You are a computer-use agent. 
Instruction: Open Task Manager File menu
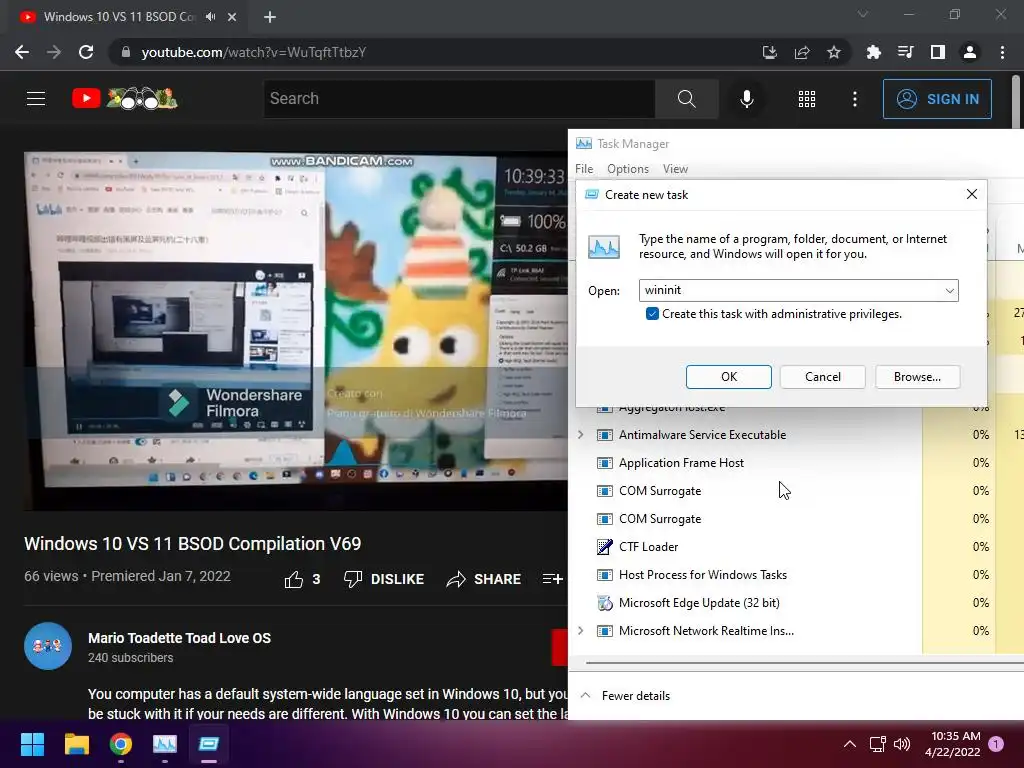[584, 169]
